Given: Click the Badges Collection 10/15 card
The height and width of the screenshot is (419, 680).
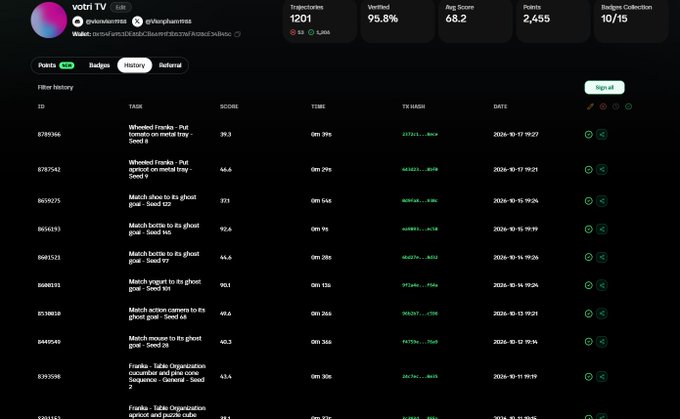Looking at the screenshot, I should (x=631, y=20).
